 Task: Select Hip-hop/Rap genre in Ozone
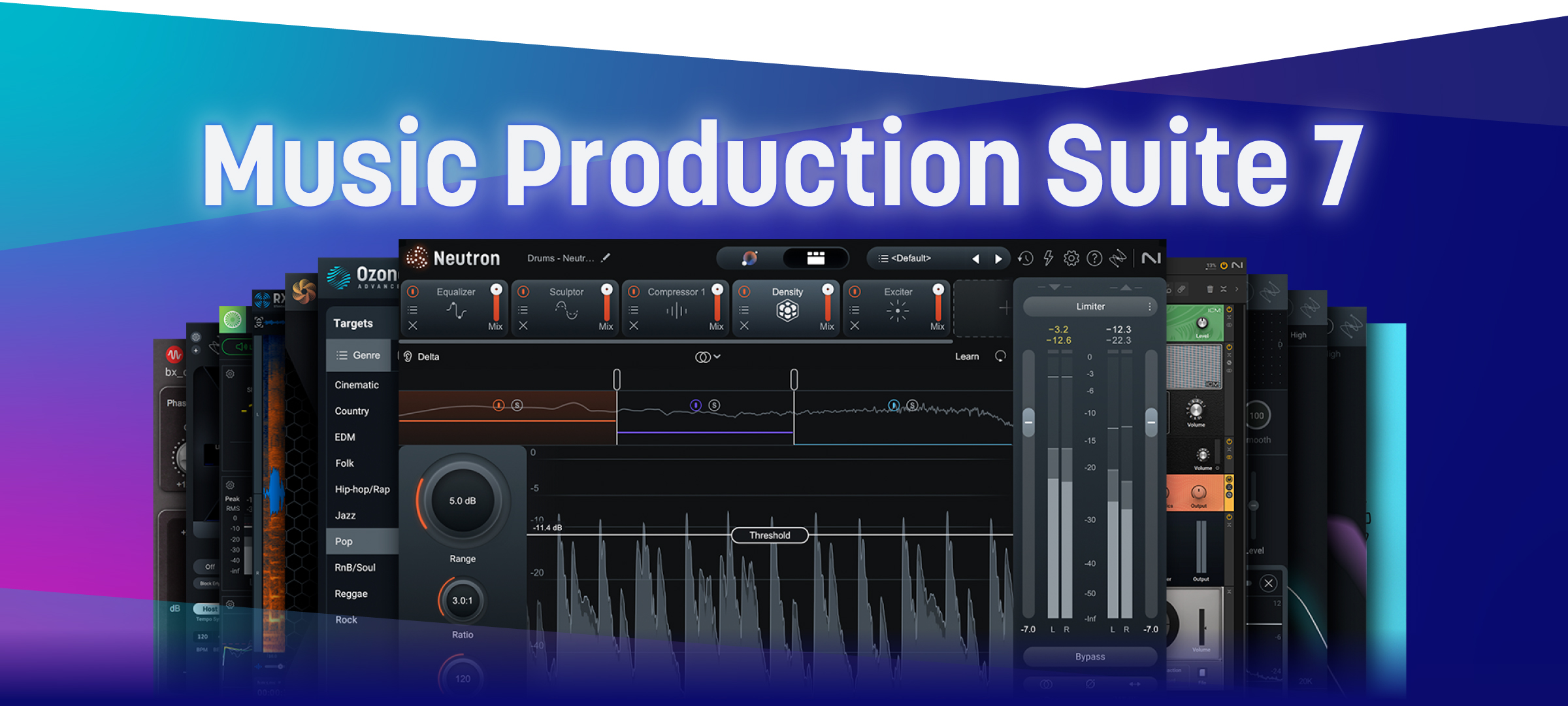click(x=362, y=489)
